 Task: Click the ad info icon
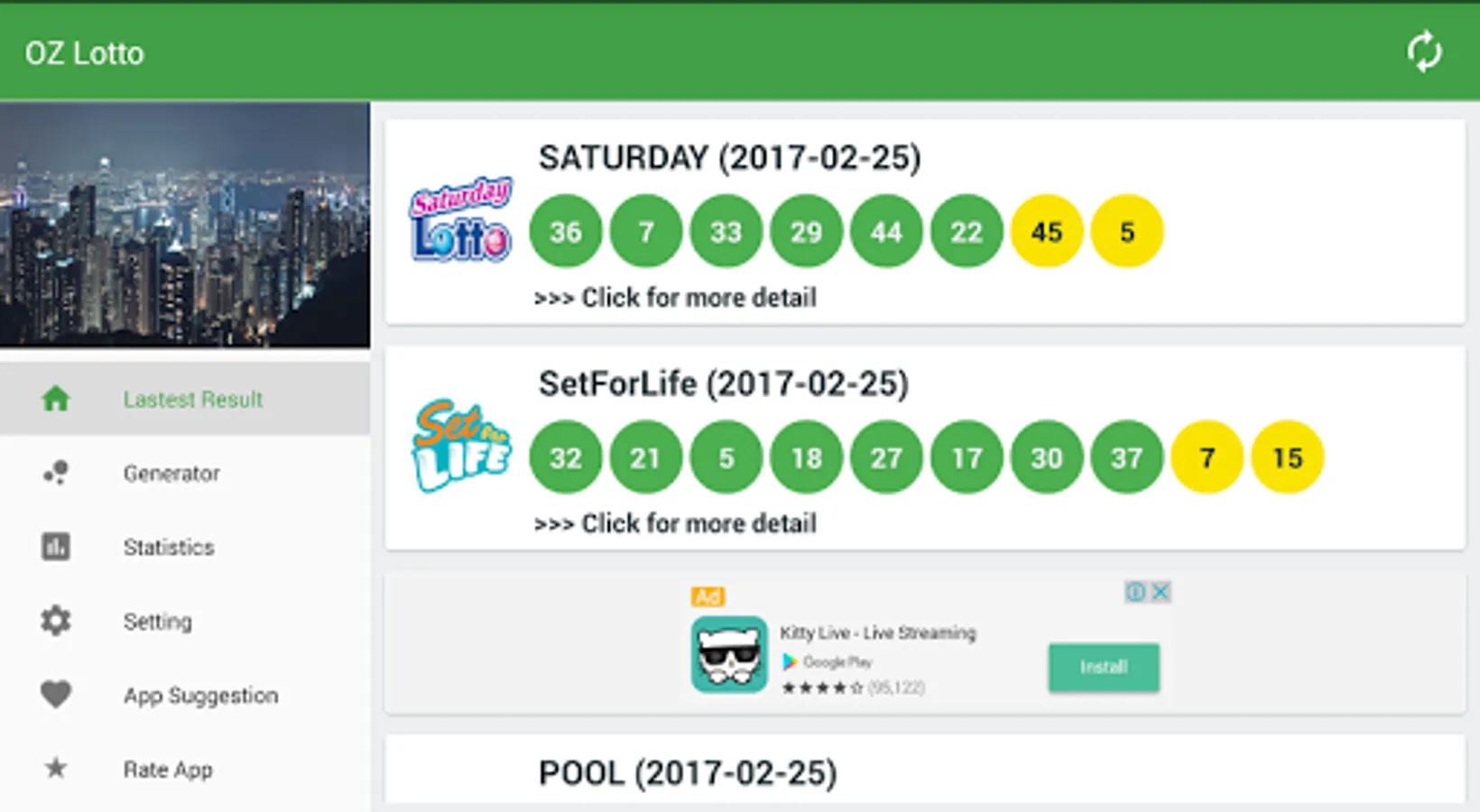point(1135,592)
